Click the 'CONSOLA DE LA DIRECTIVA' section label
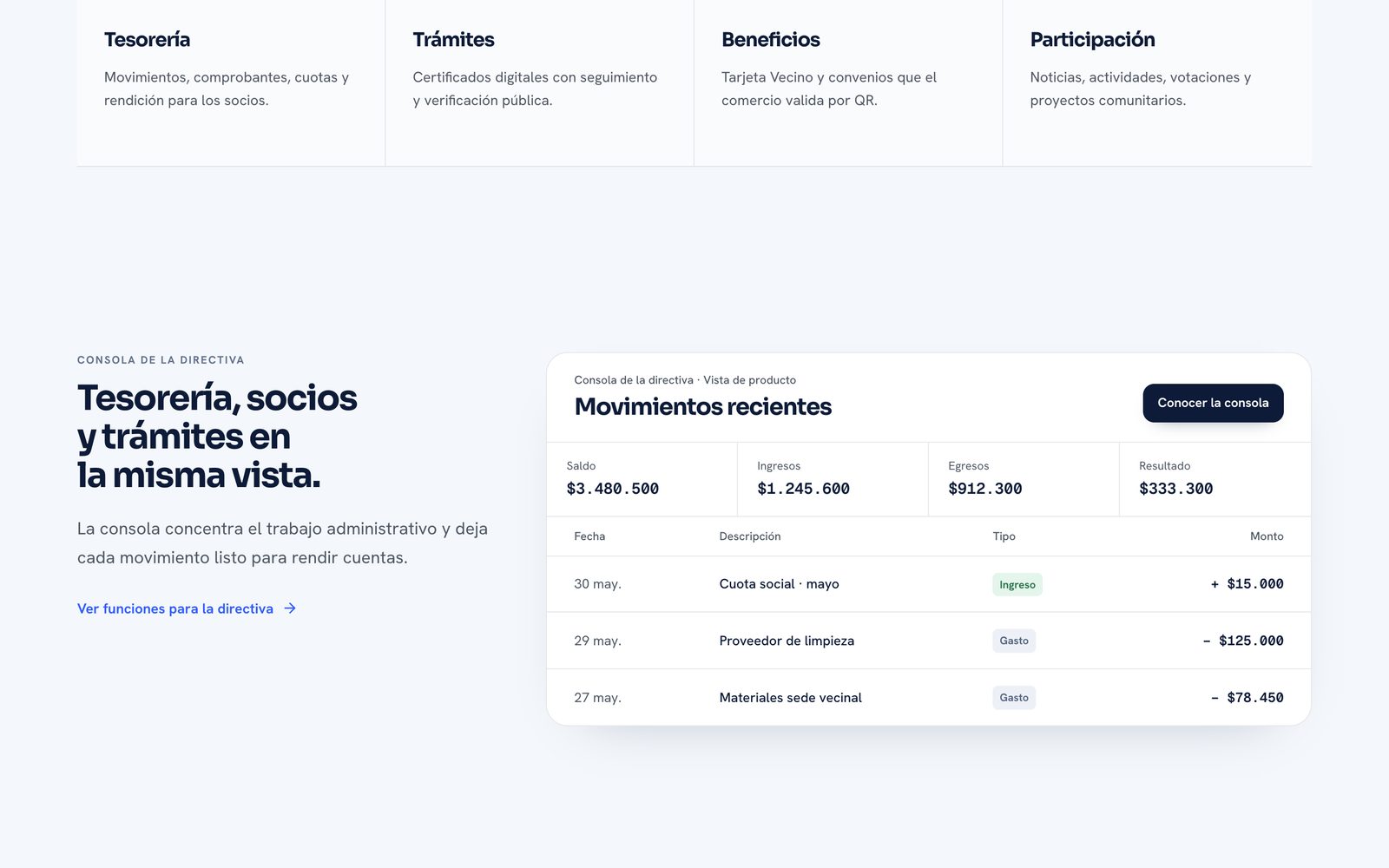 pos(161,360)
